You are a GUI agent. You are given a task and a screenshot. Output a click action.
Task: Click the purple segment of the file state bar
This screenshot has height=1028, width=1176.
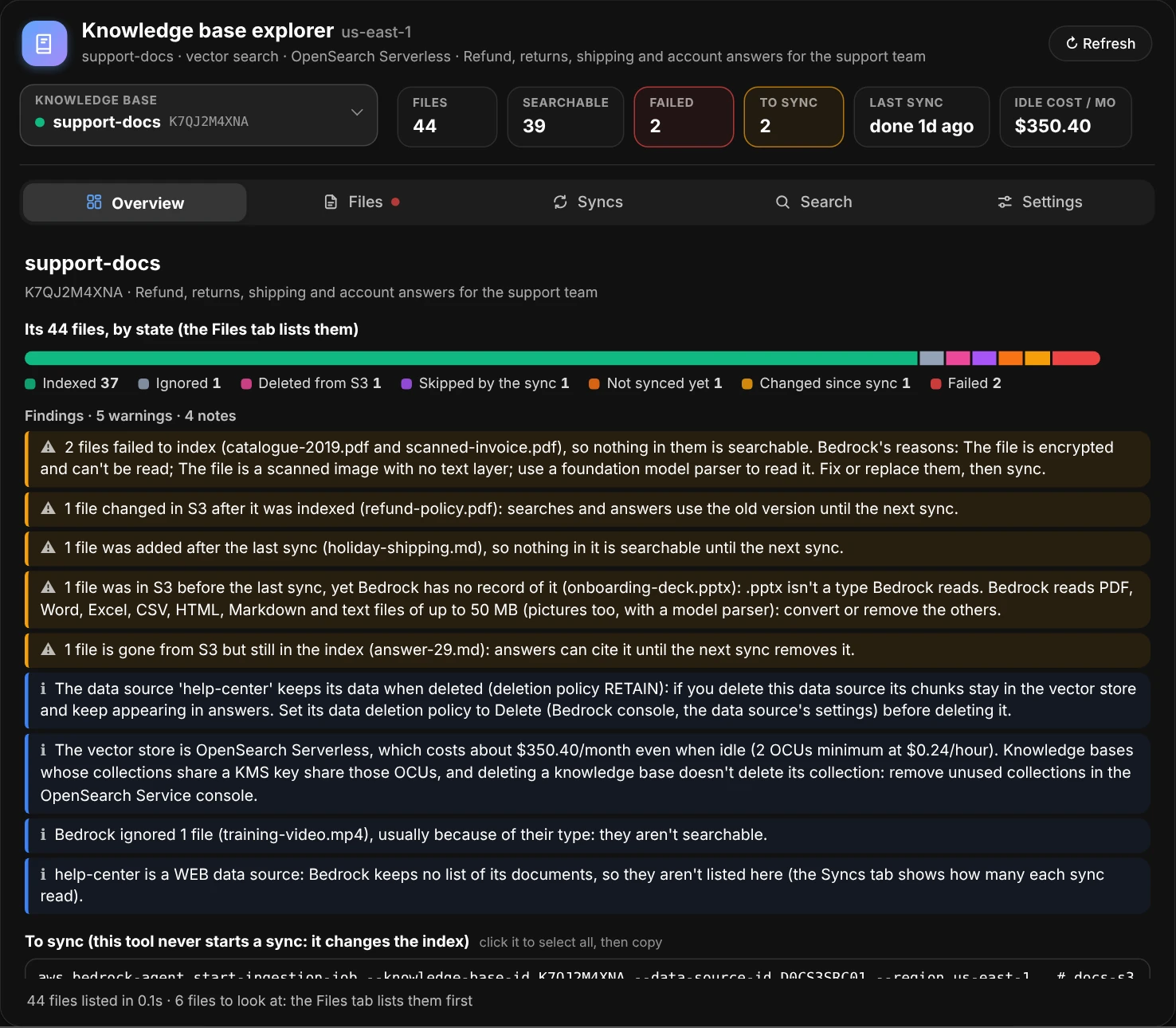tap(984, 359)
